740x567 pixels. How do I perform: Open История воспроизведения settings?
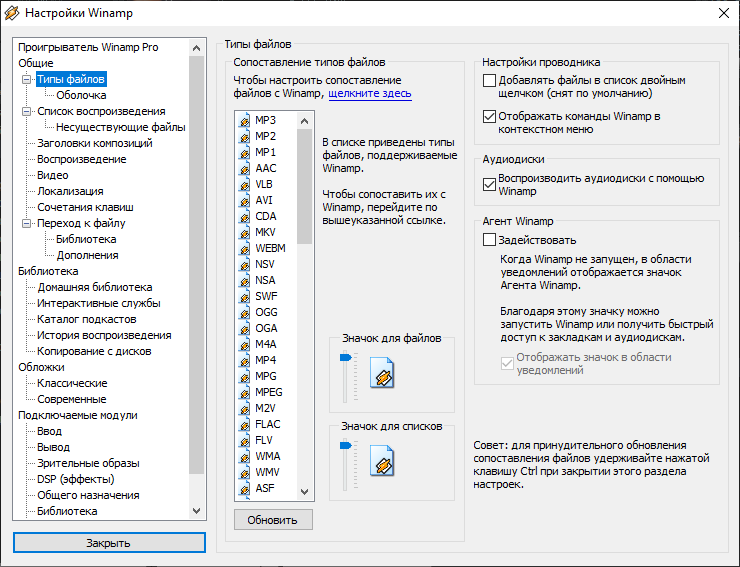pyautogui.click(x=104, y=335)
